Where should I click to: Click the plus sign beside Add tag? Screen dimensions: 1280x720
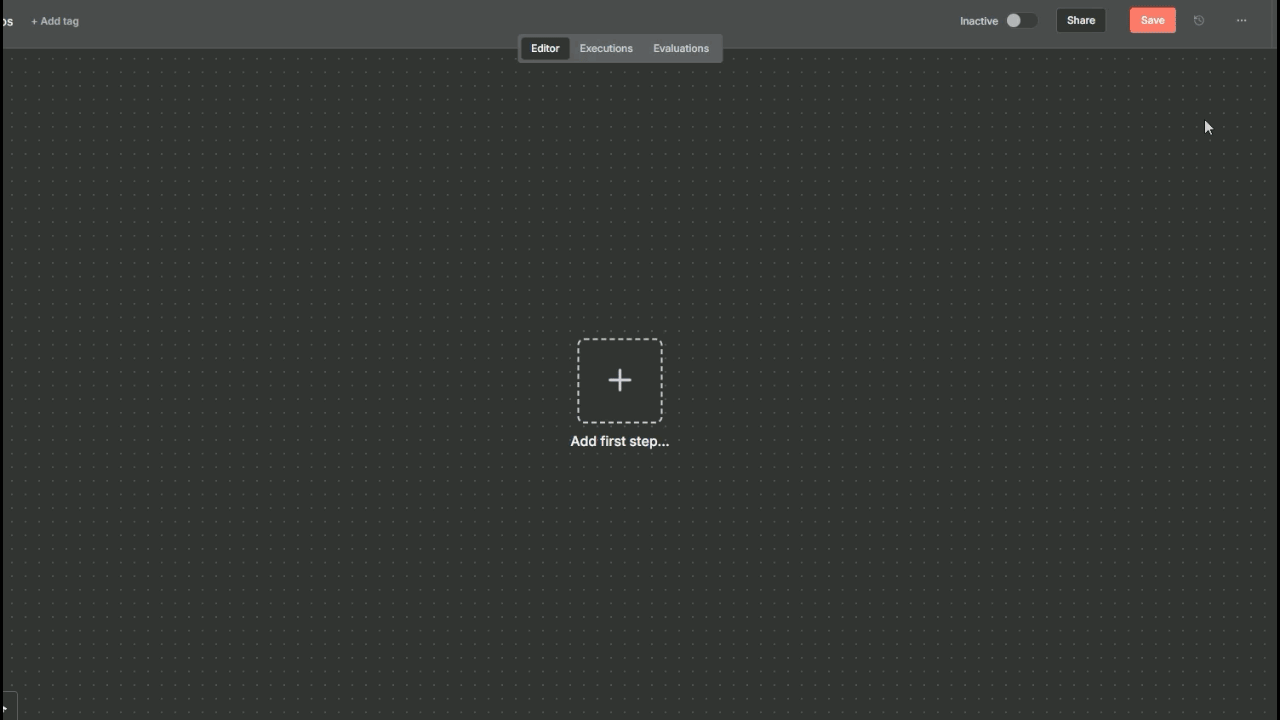(34, 21)
